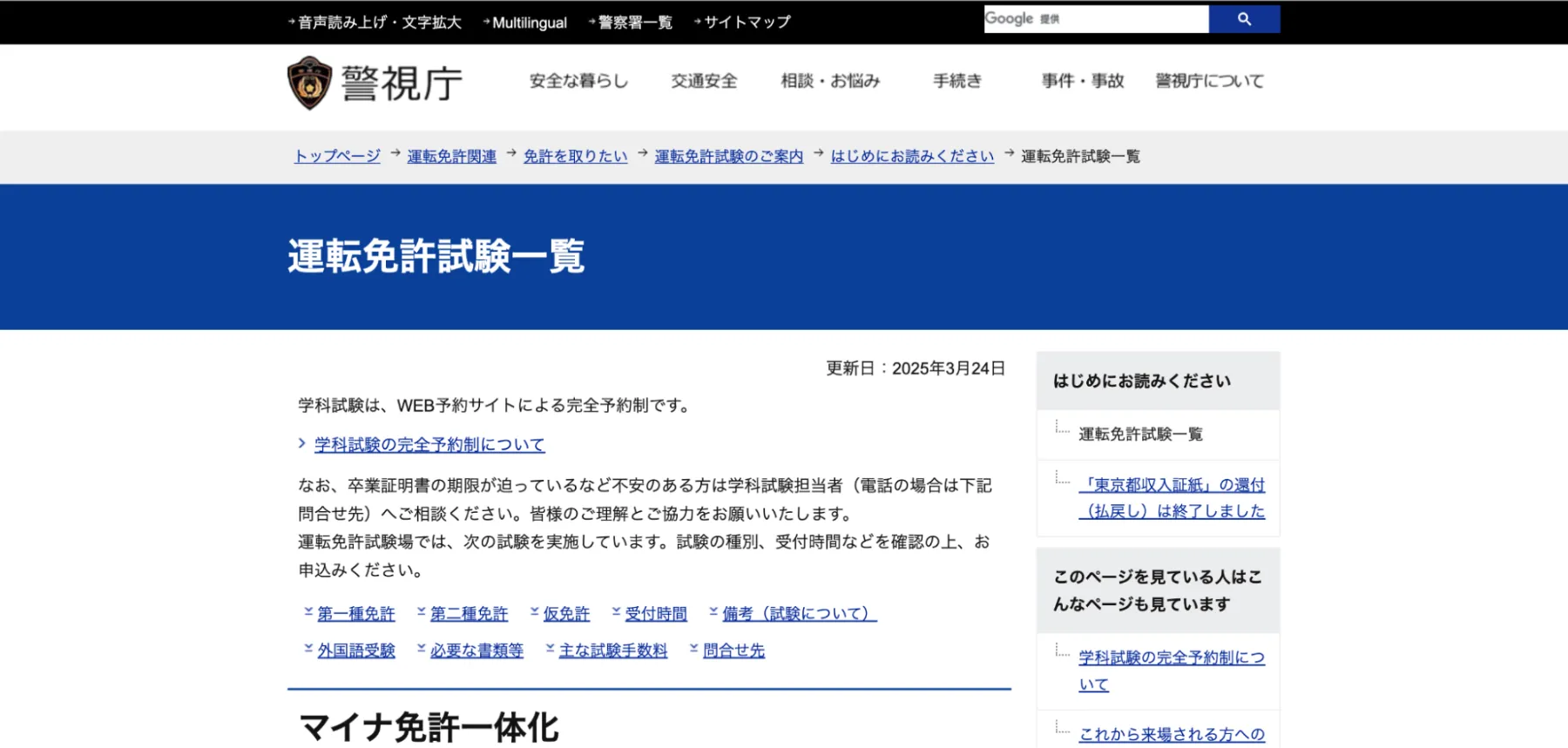Jump to 備考（試験について） section
The width and height of the screenshot is (1568, 748).
click(800, 614)
